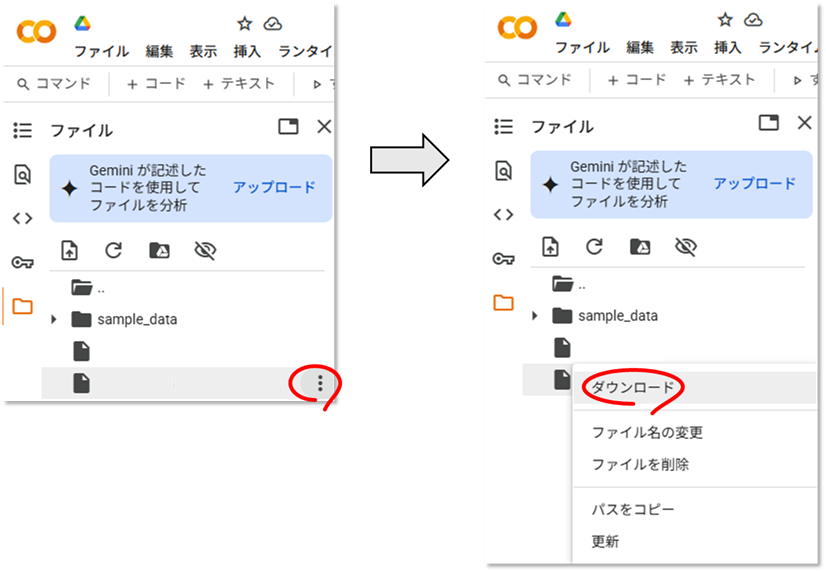Viewport: 826px width, 572px height.
Task: Open three-dot menu of highlighted file
Action: click(x=320, y=383)
